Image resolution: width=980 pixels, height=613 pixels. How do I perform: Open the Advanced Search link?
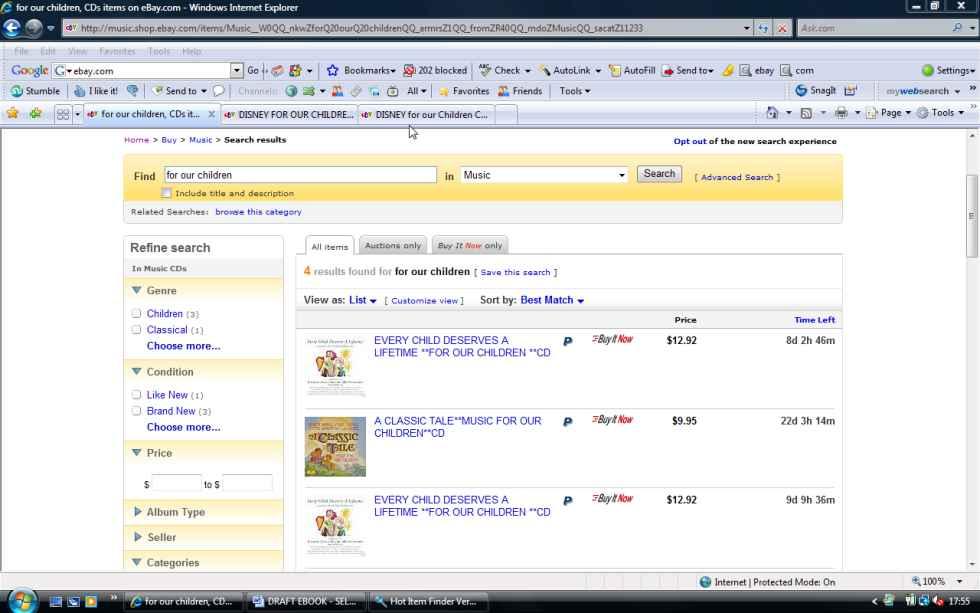click(x=737, y=177)
